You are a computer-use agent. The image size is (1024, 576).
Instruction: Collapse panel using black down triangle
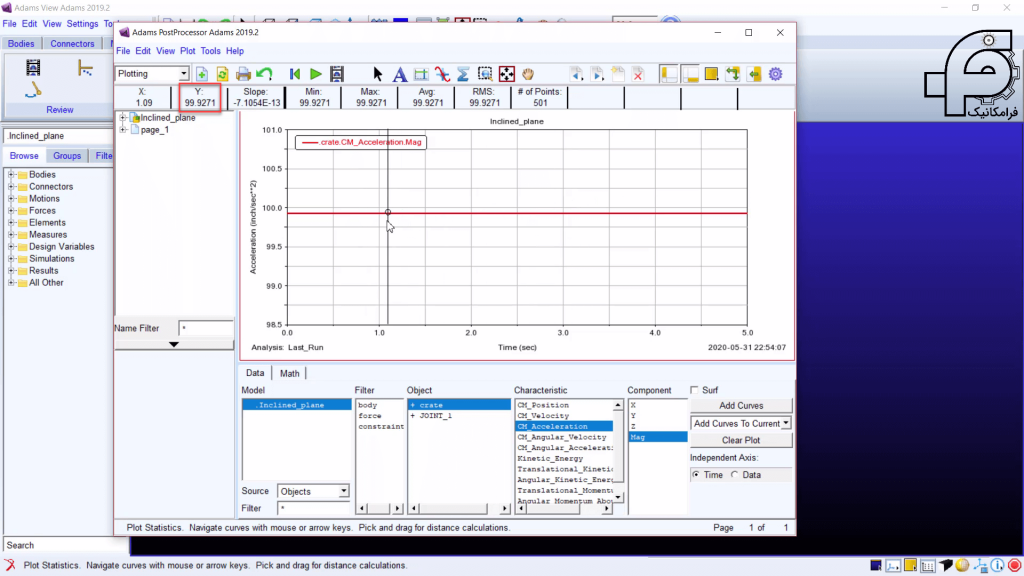pos(174,344)
